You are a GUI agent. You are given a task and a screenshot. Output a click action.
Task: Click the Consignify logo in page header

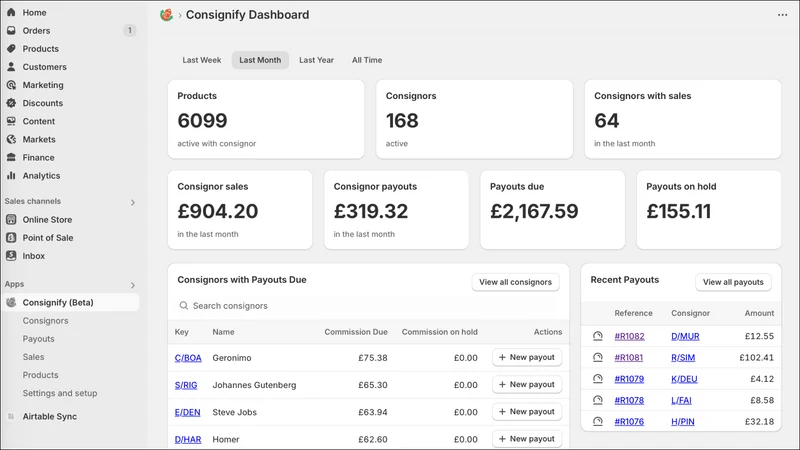click(166, 15)
